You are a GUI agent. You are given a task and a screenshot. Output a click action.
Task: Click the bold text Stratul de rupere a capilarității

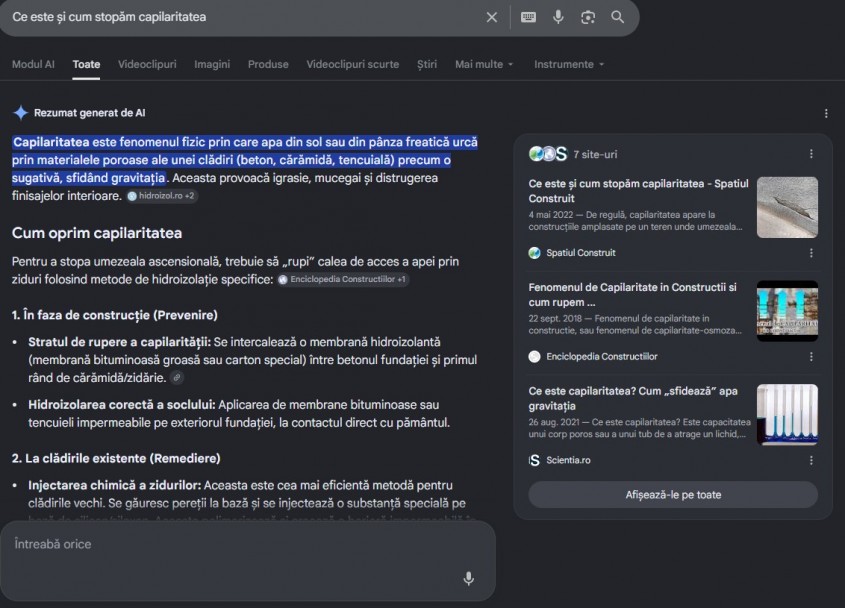(x=119, y=342)
